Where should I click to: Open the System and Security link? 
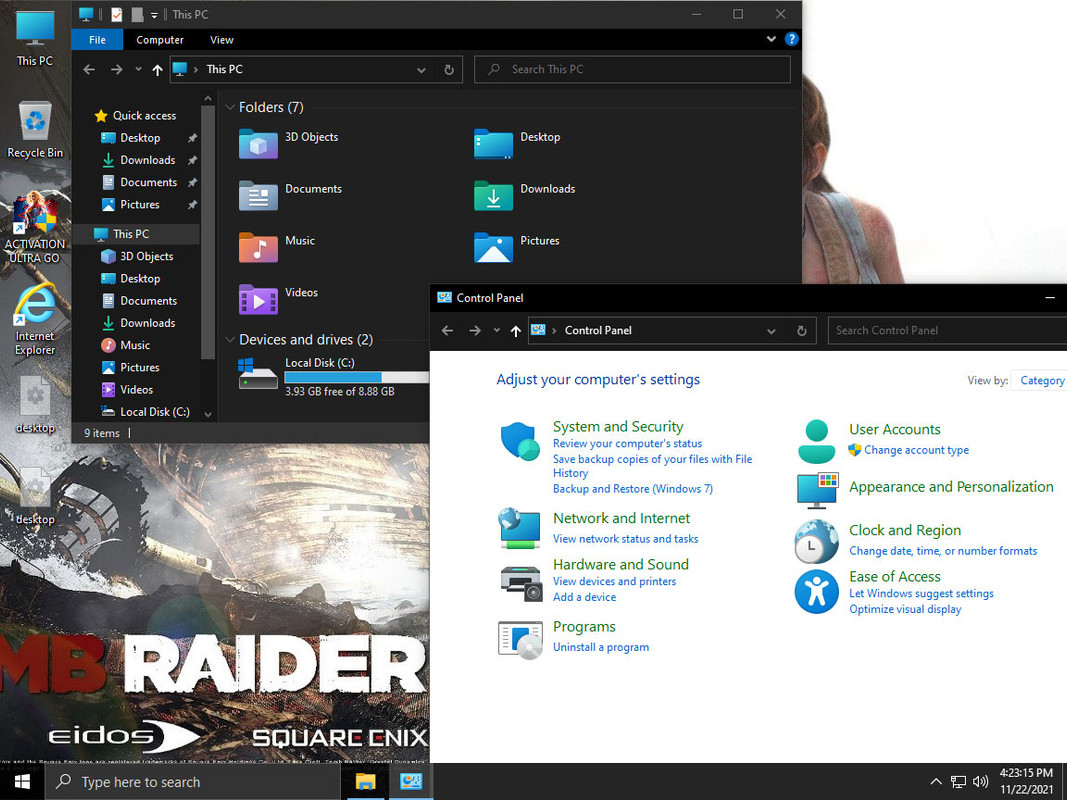[x=618, y=427]
